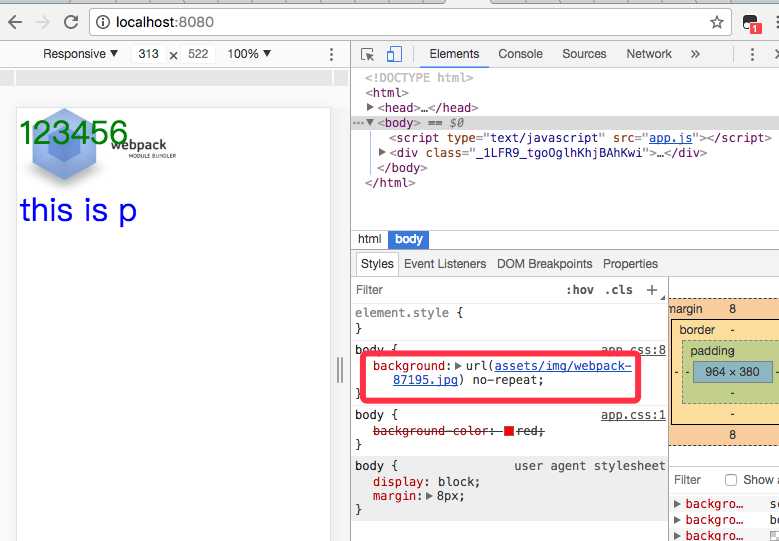Click the red color swatch
Screen dimensions: 779x541
pos(508,431)
